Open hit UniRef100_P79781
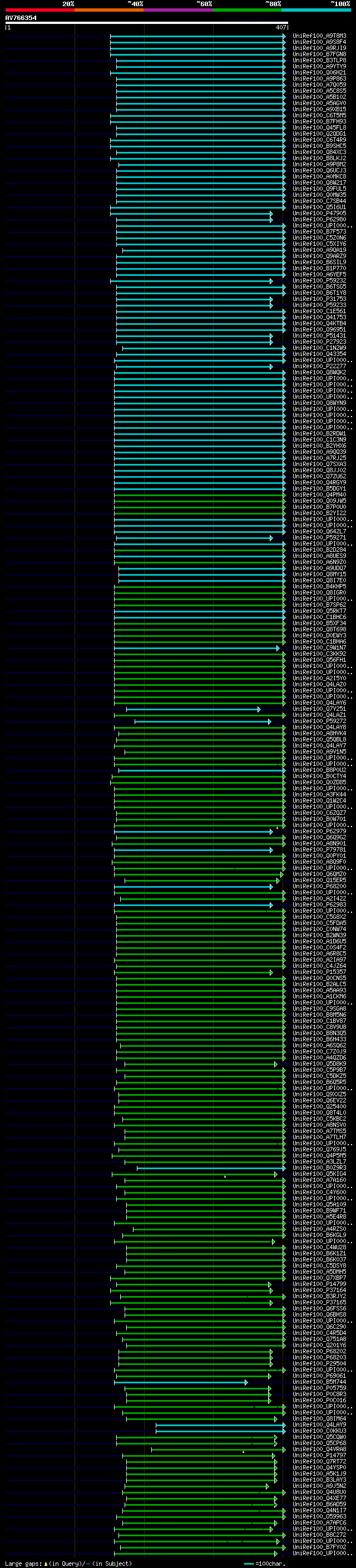The width and height of the screenshot is (356, 1568). [319, 849]
